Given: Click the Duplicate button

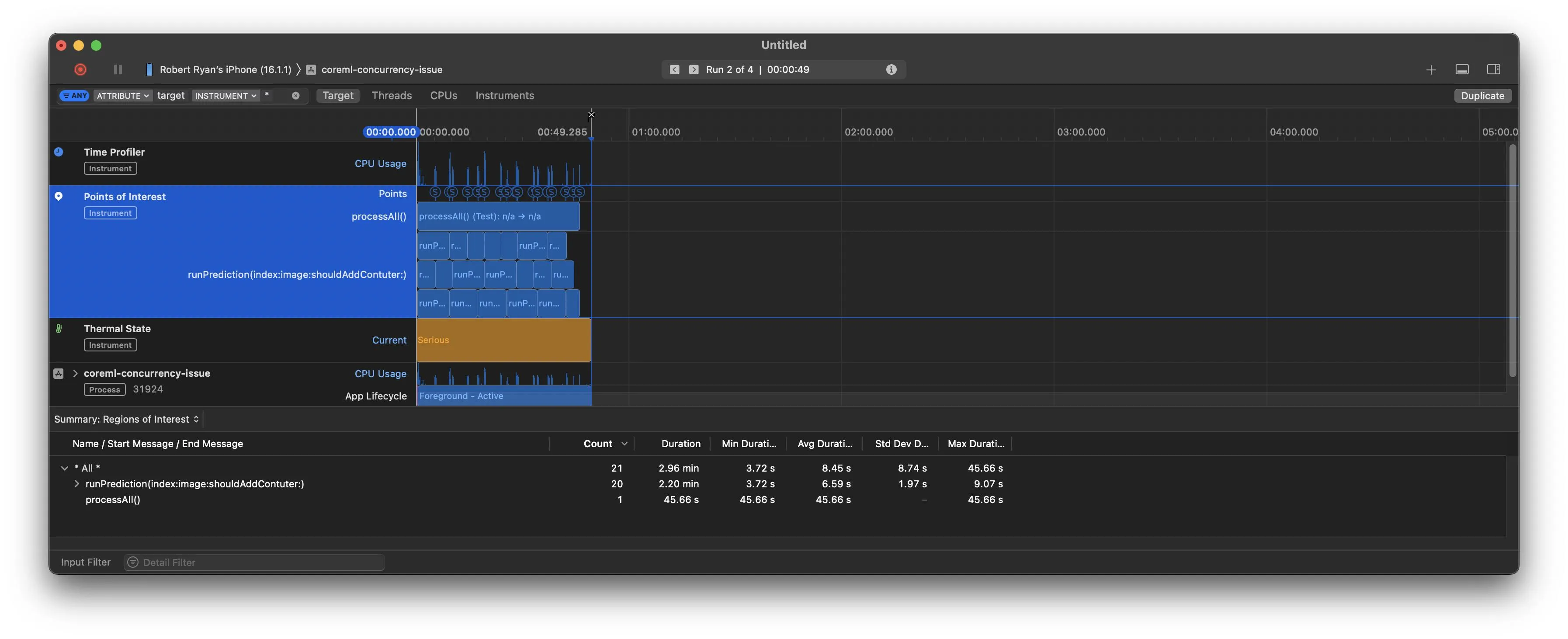Looking at the screenshot, I should tap(1482, 96).
